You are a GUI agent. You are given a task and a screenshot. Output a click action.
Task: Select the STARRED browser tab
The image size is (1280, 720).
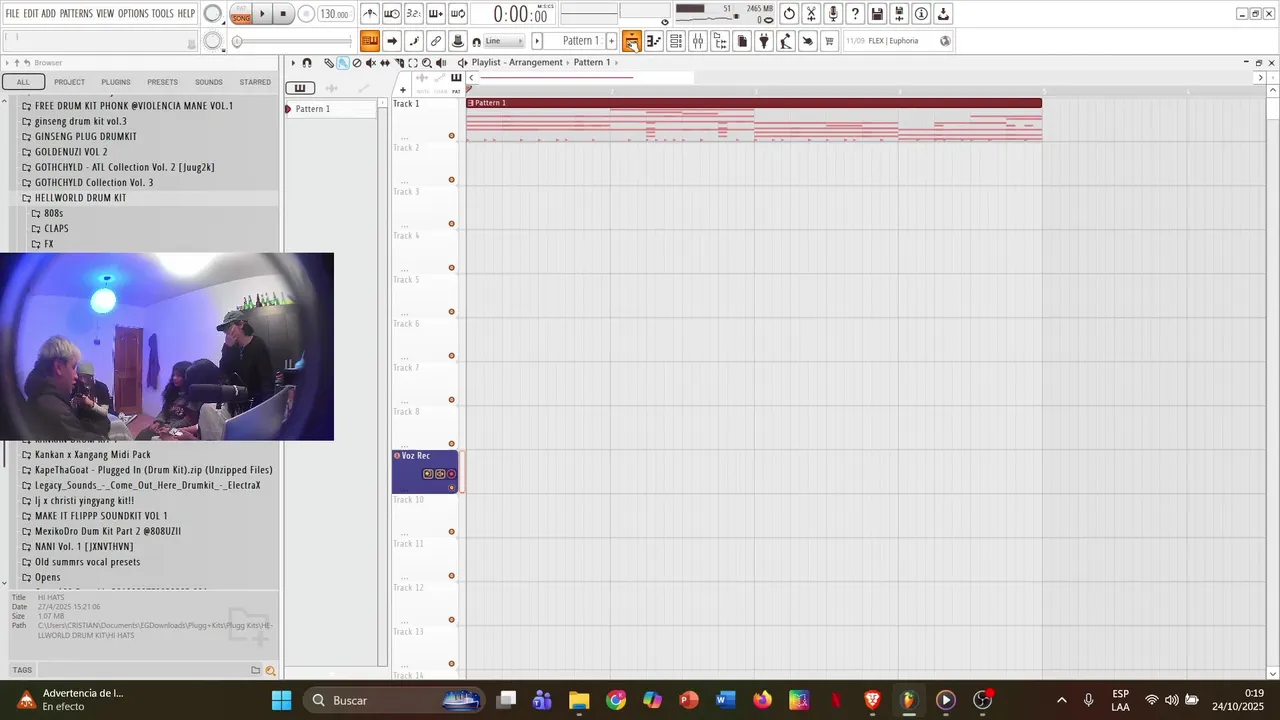255,82
